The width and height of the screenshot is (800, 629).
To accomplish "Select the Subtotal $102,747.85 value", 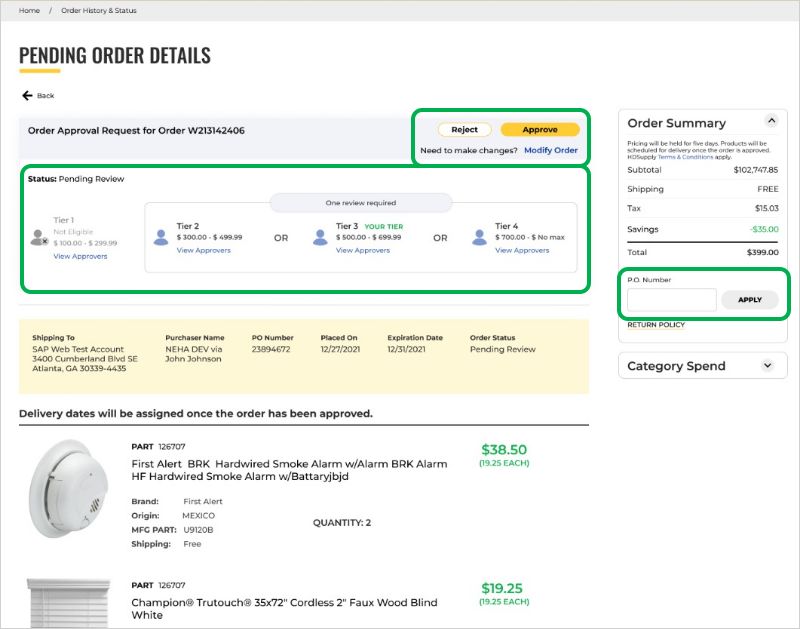I will pos(756,170).
